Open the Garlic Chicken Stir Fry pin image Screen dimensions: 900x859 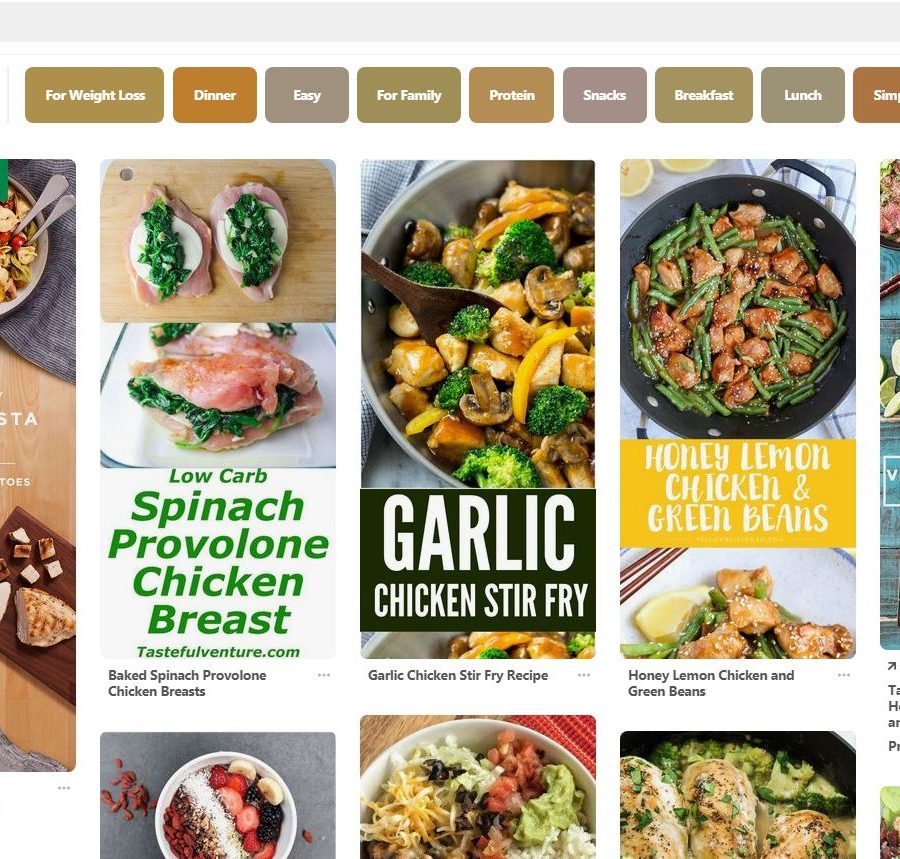478,409
